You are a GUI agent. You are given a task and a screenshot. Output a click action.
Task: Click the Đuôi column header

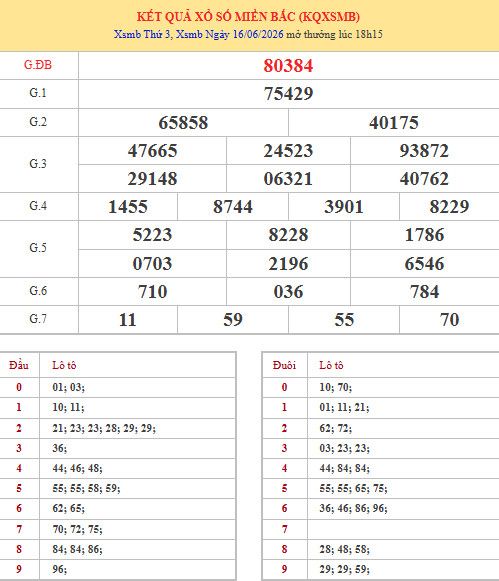(x=284, y=365)
